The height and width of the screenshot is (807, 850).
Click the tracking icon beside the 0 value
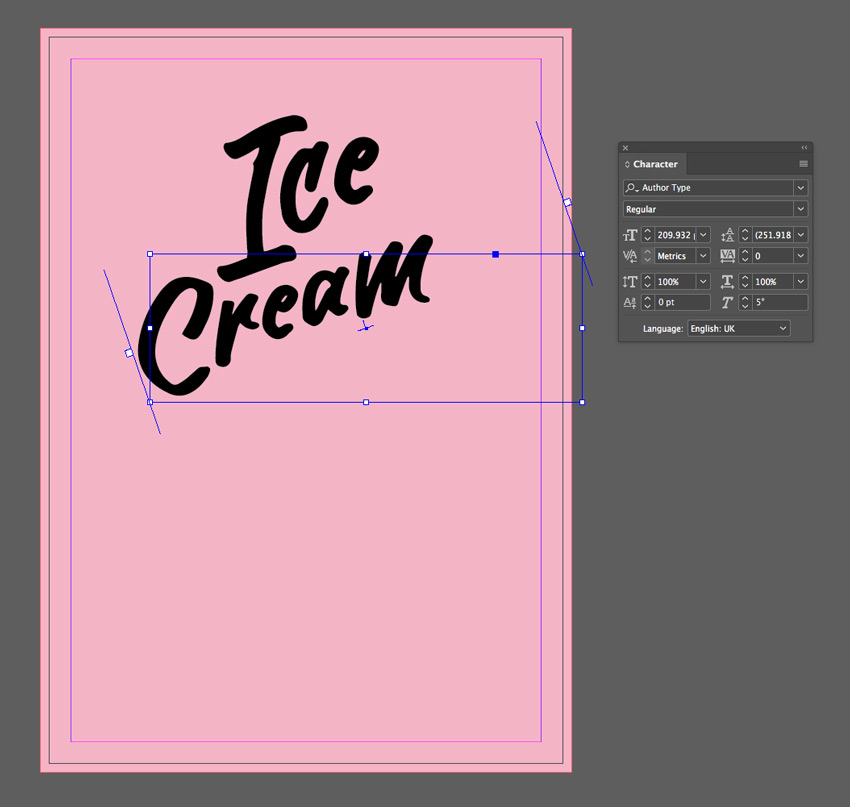click(728, 255)
